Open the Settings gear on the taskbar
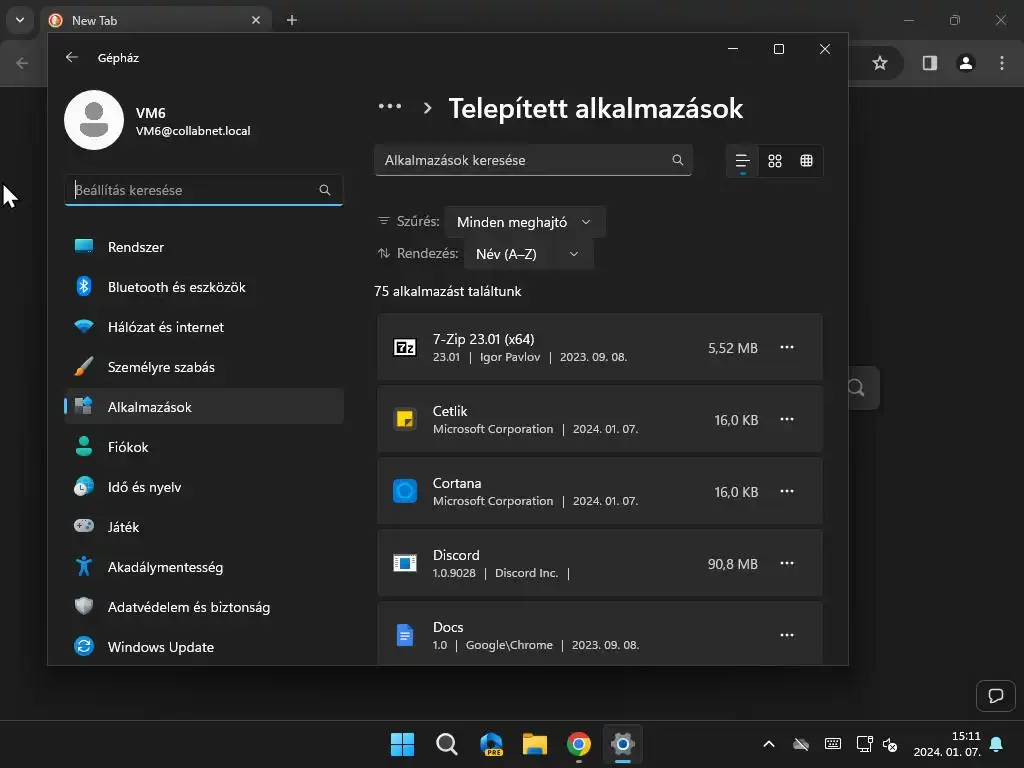1024x768 pixels. (x=622, y=744)
